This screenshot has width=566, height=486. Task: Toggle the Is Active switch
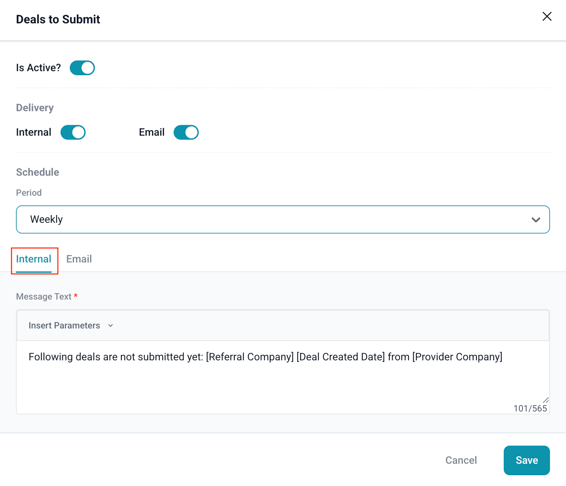[82, 68]
